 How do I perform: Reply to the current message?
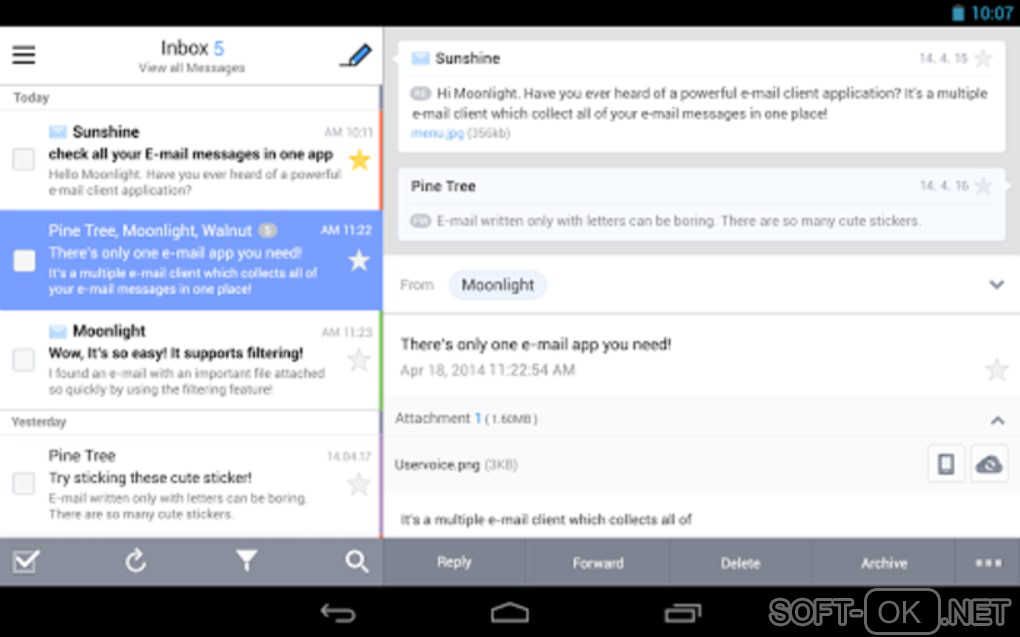pos(454,563)
